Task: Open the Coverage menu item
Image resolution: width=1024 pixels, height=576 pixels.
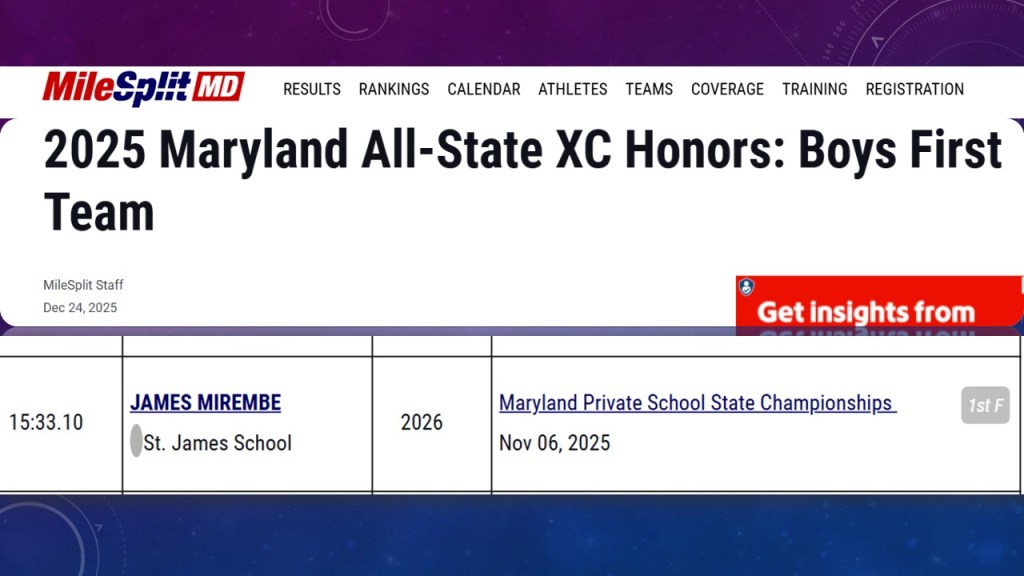Action: click(x=727, y=89)
